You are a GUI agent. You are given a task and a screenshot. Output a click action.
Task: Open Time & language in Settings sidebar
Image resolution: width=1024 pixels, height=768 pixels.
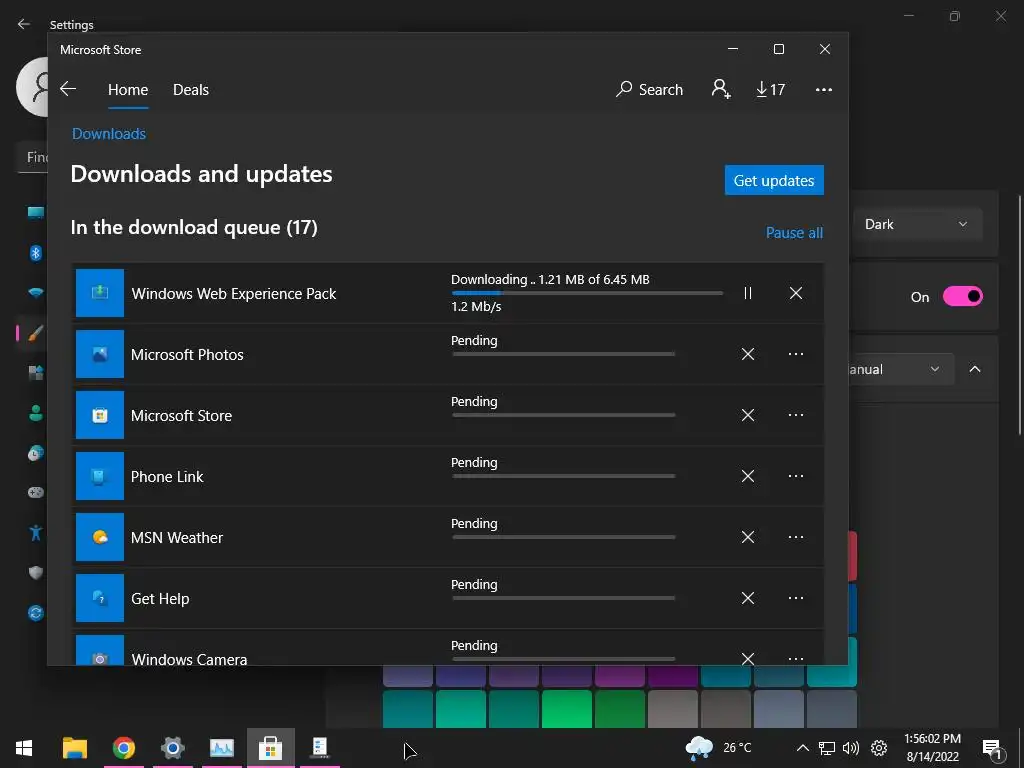[36, 453]
